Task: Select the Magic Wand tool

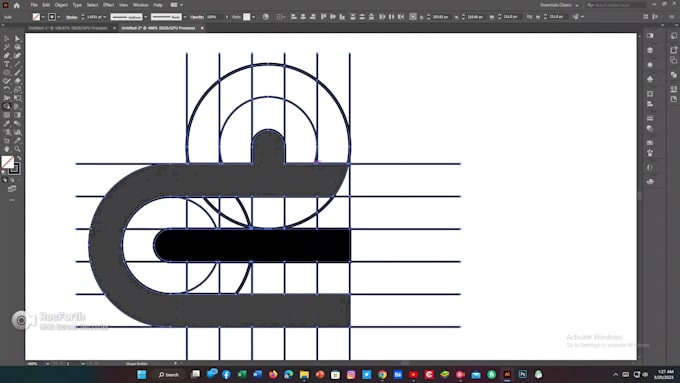Action: coord(7,47)
